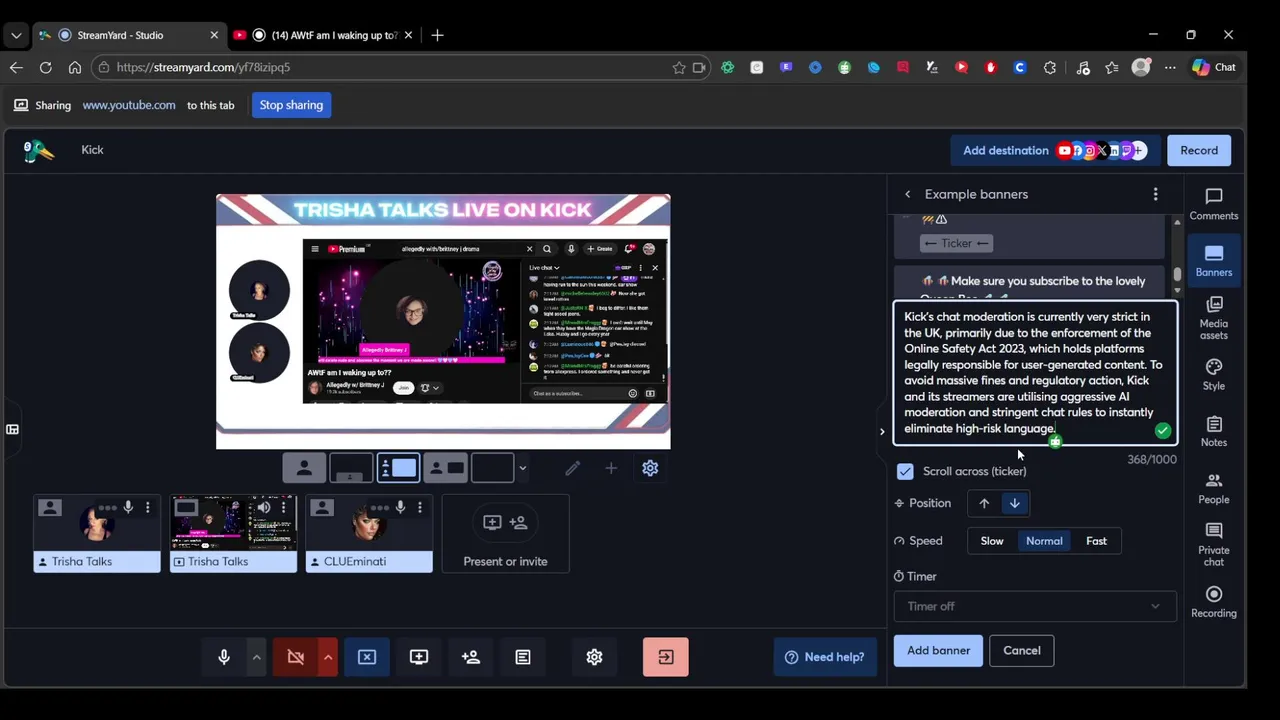Toggle mic on first Trisha Talks tile
This screenshot has height=720, width=1280.
click(128, 508)
